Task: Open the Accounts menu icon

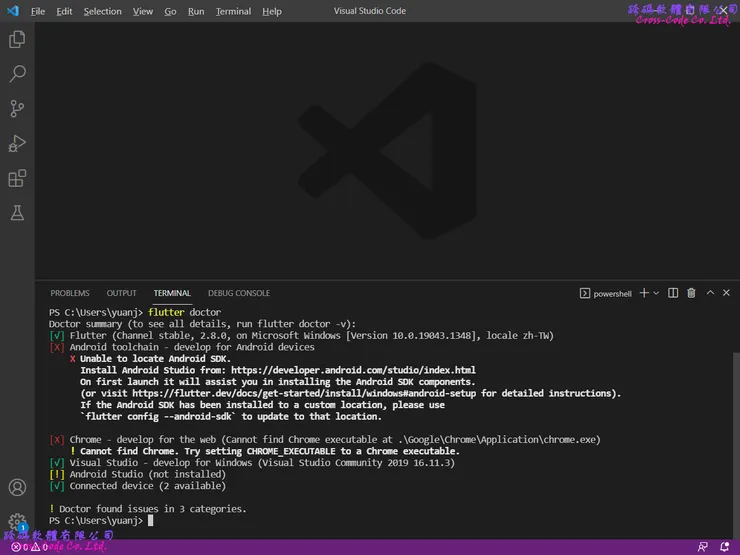Action: [17, 487]
